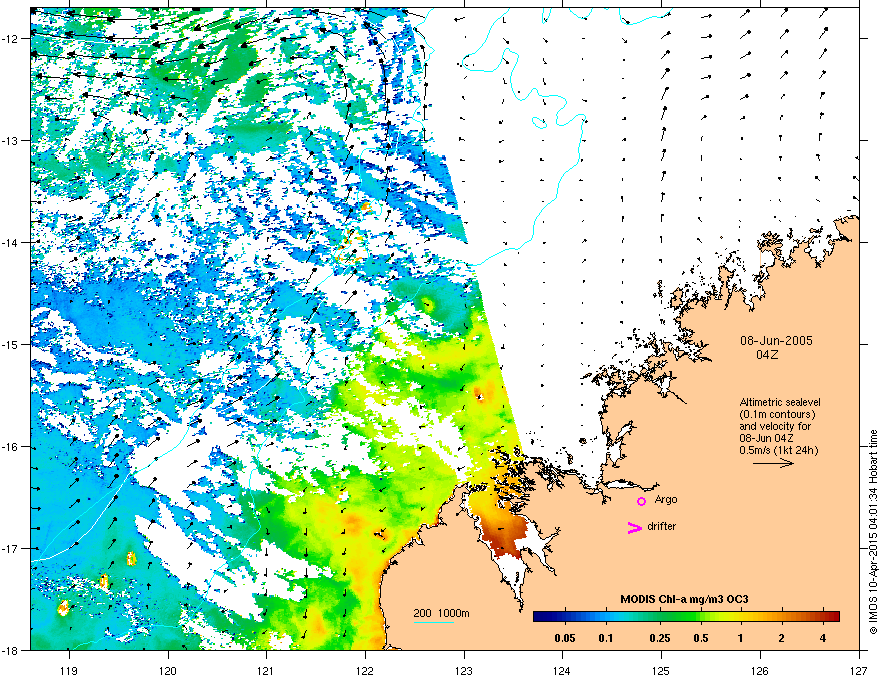
Task: Click the dark red end of the Chl-a colorbar
Action: [831, 616]
